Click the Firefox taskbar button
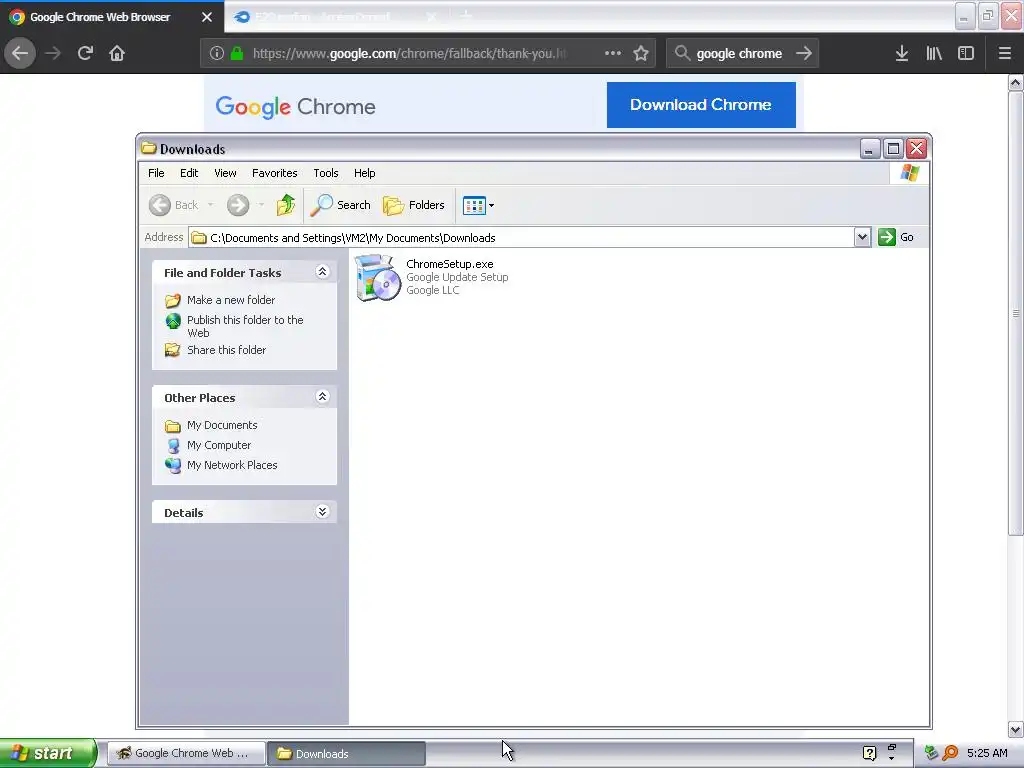1024x768 pixels. 186,753
